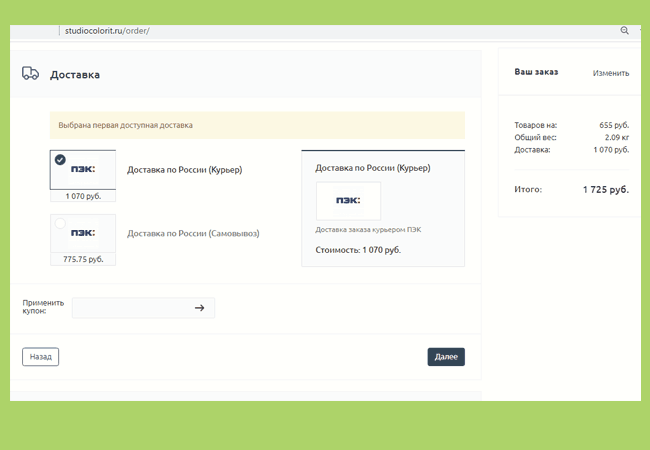Select the self-pickup delivery radio button
This screenshot has height=450, width=650.
tap(60, 223)
